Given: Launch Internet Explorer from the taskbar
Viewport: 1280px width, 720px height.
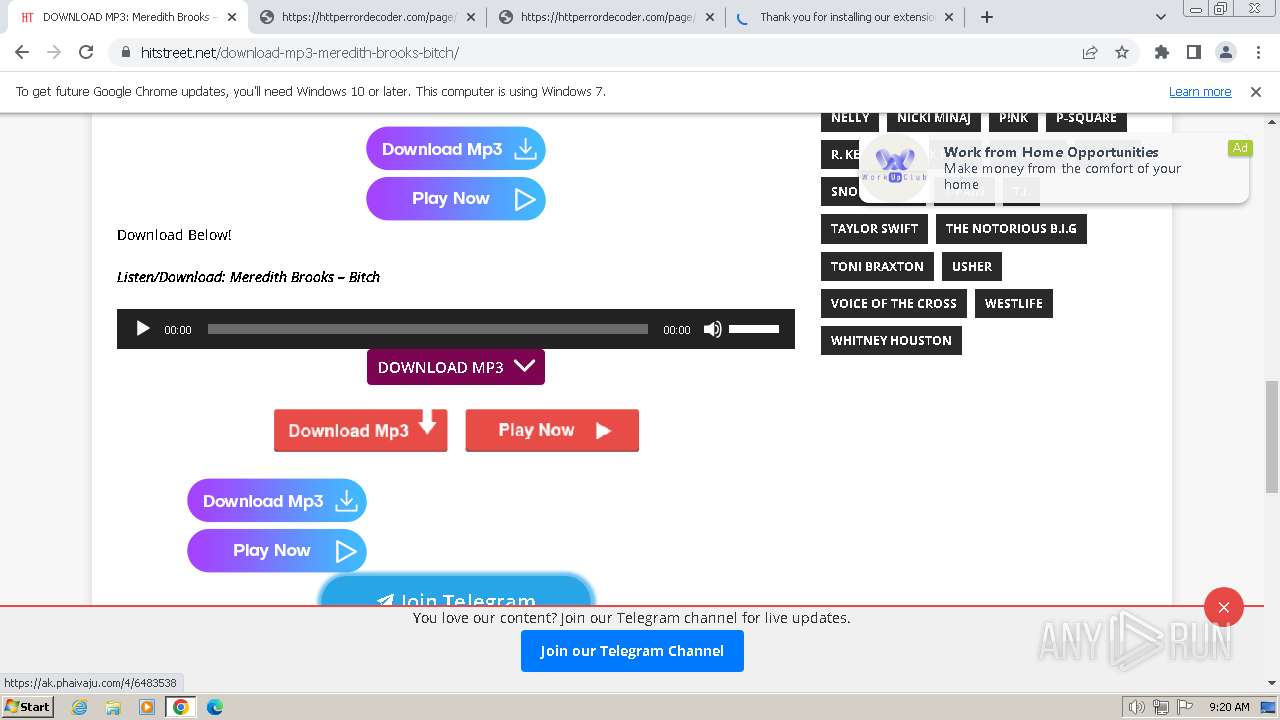Looking at the screenshot, I should click(79, 707).
